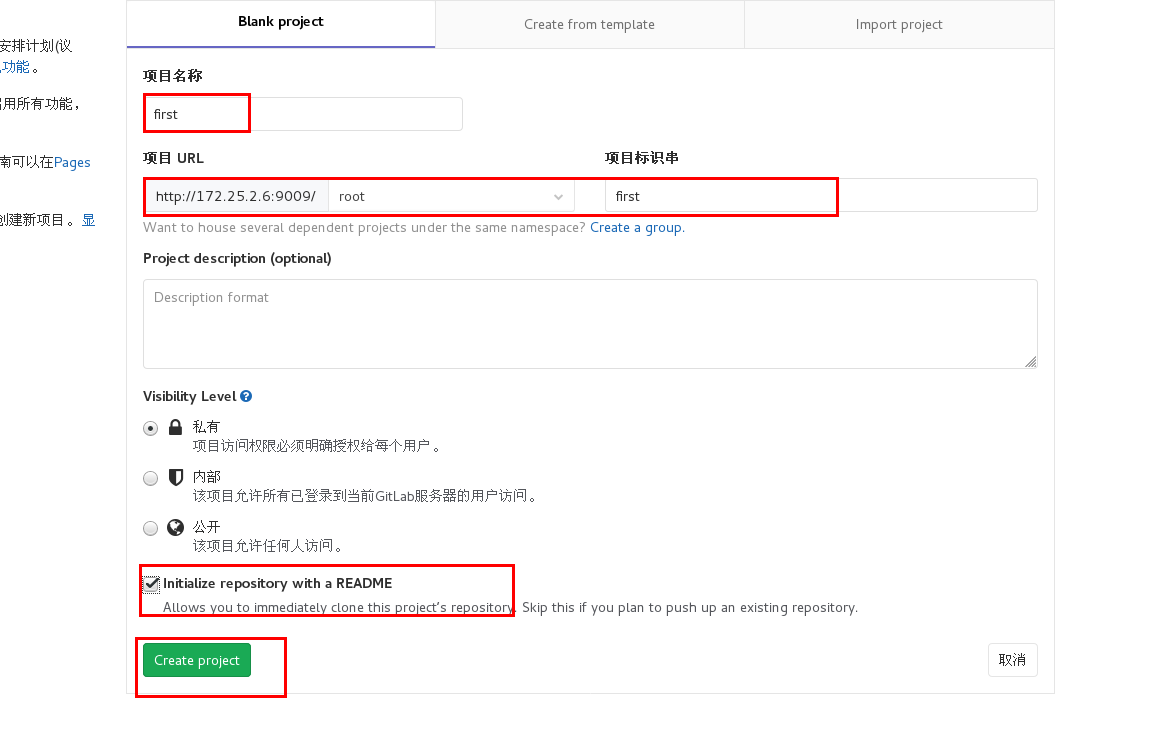
Task: Click the green Create project button
Action: (197, 660)
